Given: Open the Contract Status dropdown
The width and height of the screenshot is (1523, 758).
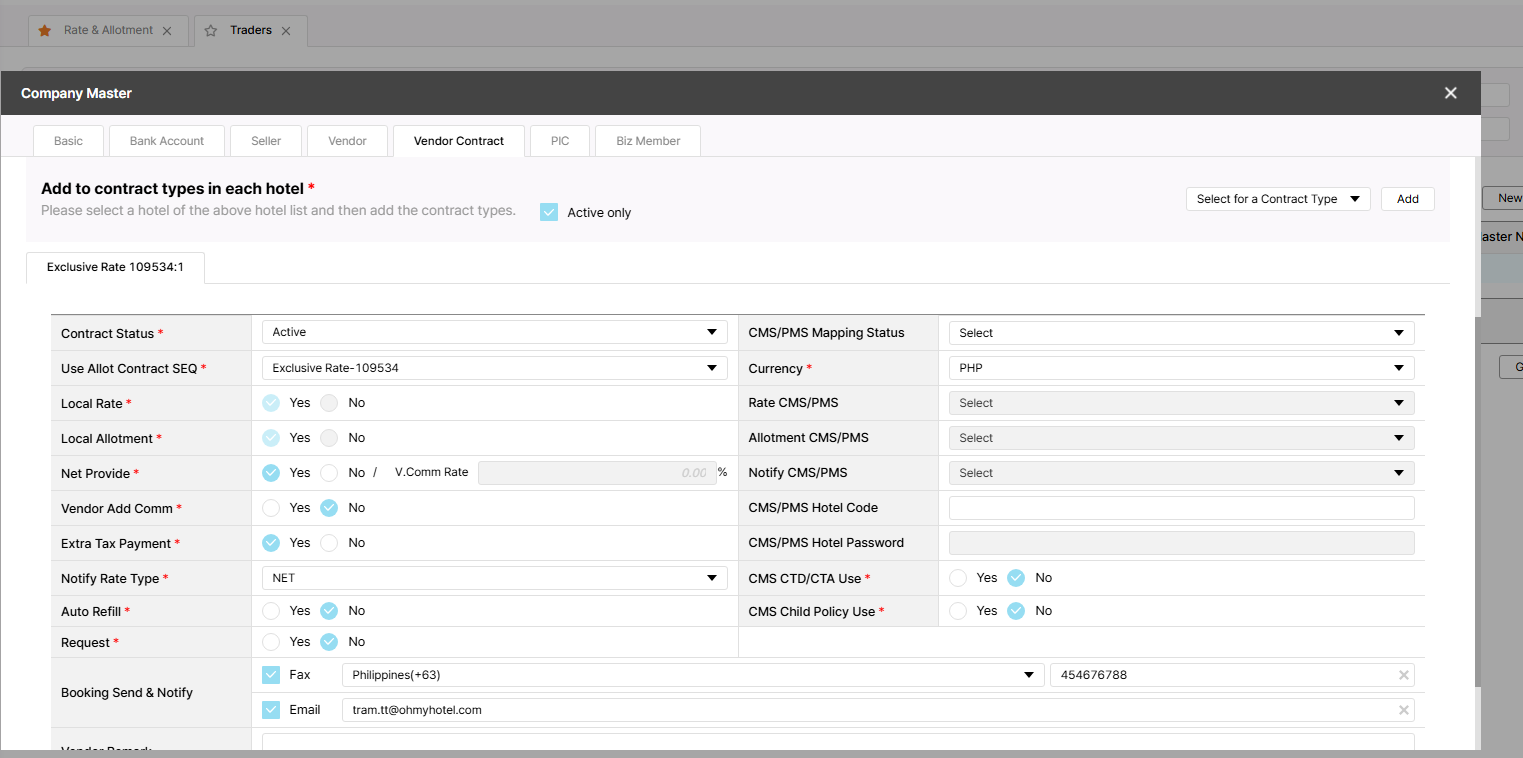Looking at the screenshot, I should (x=494, y=332).
